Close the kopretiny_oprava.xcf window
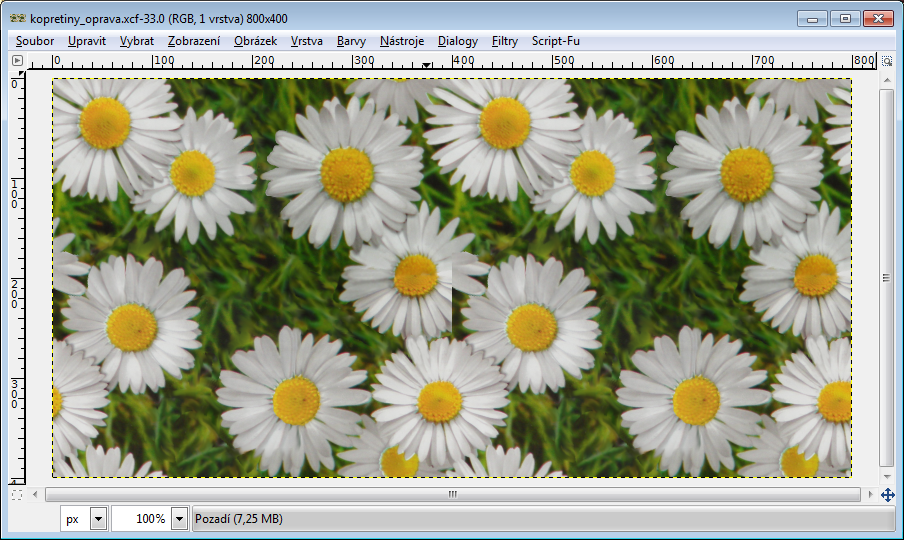The height and width of the screenshot is (540, 904). 878,19
